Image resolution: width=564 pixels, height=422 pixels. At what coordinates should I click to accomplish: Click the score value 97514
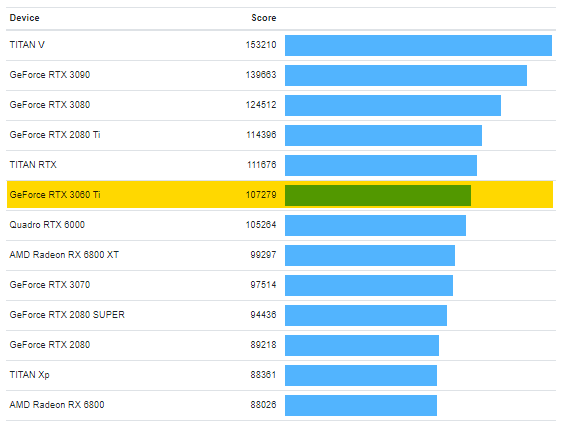tap(263, 285)
